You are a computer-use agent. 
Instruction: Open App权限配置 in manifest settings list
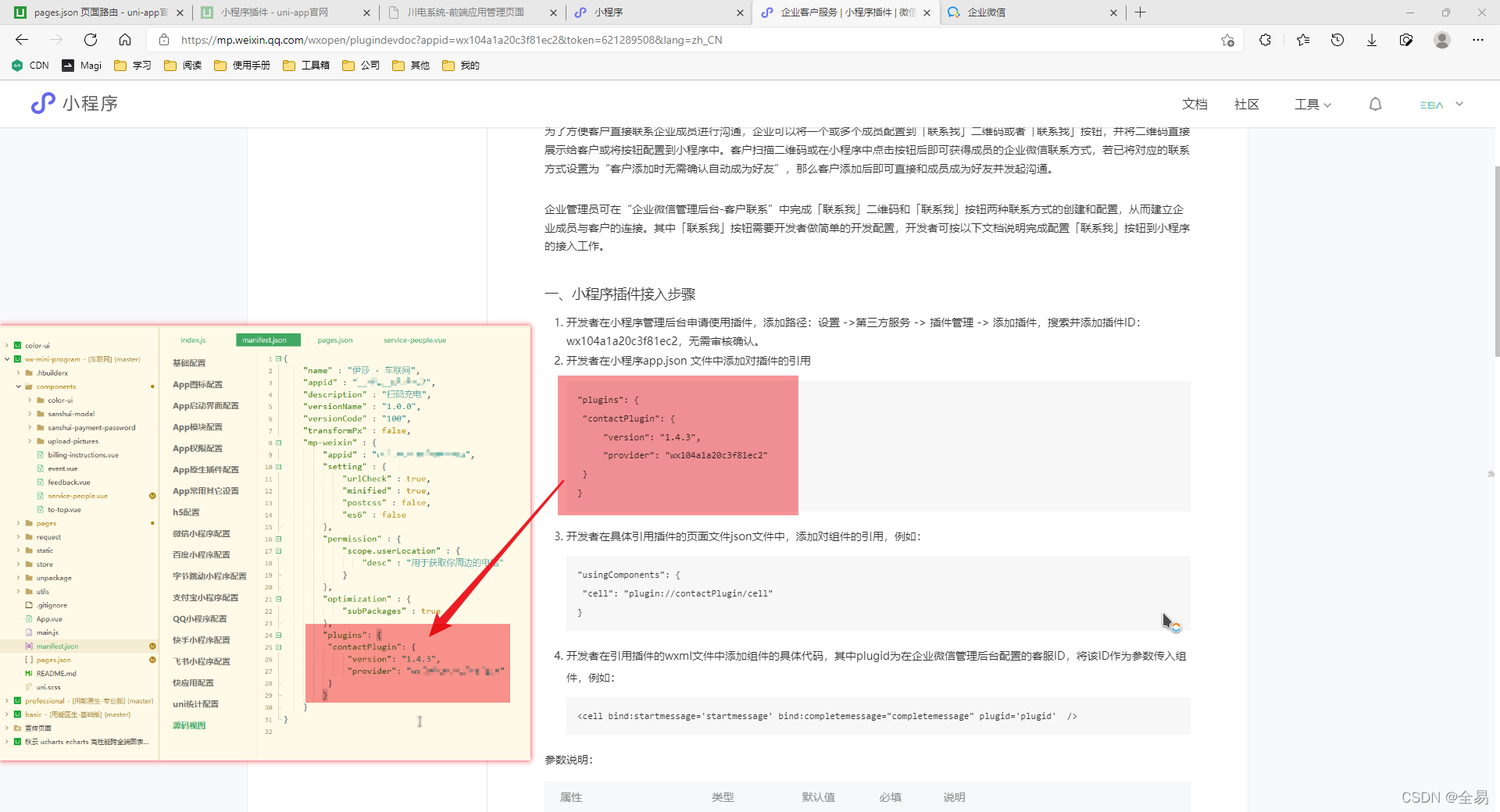click(x=198, y=448)
